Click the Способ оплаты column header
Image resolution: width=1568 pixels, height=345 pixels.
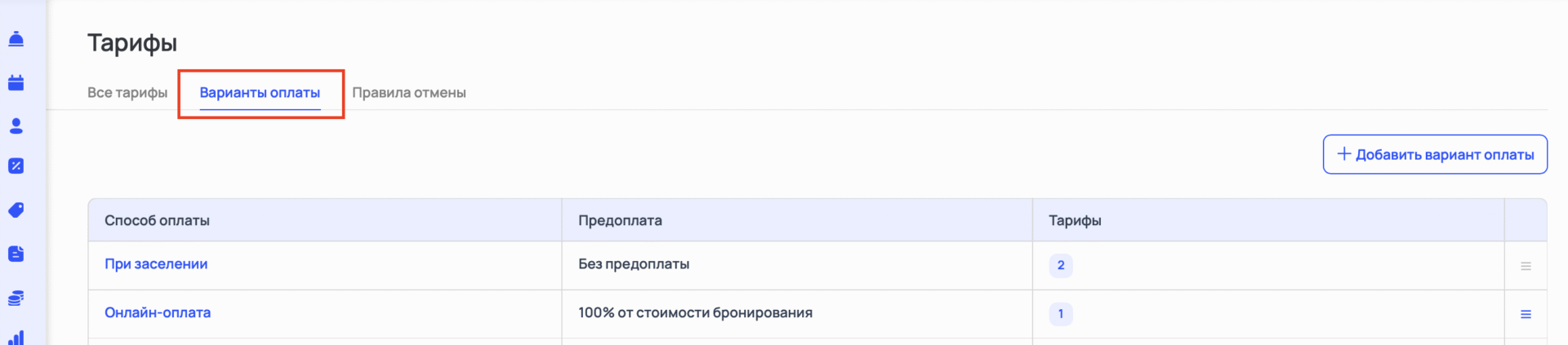click(x=157, y=220)
